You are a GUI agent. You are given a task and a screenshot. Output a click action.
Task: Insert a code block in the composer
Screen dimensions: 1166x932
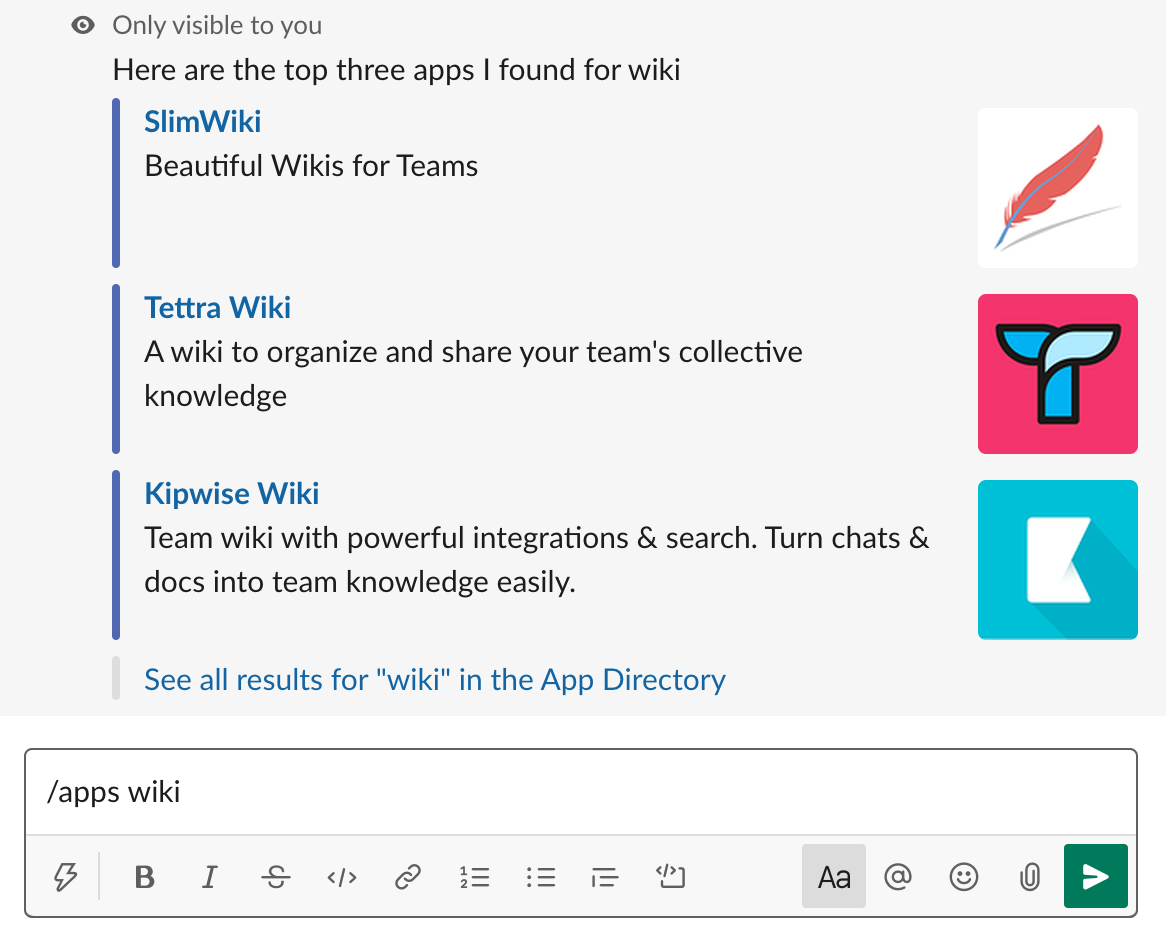[670, 877]
